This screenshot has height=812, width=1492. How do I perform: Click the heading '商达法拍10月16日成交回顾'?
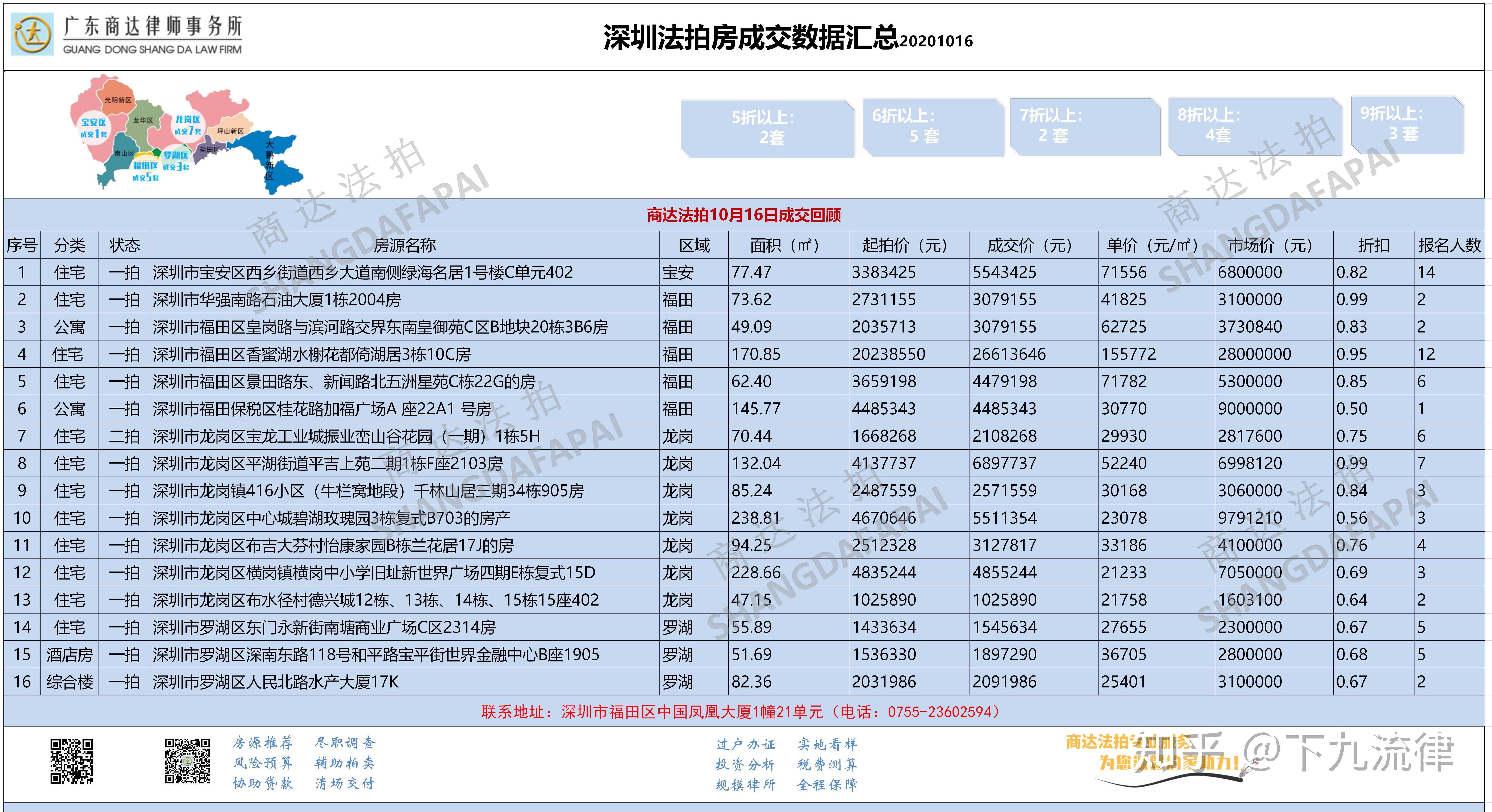(x=744, y=215)
